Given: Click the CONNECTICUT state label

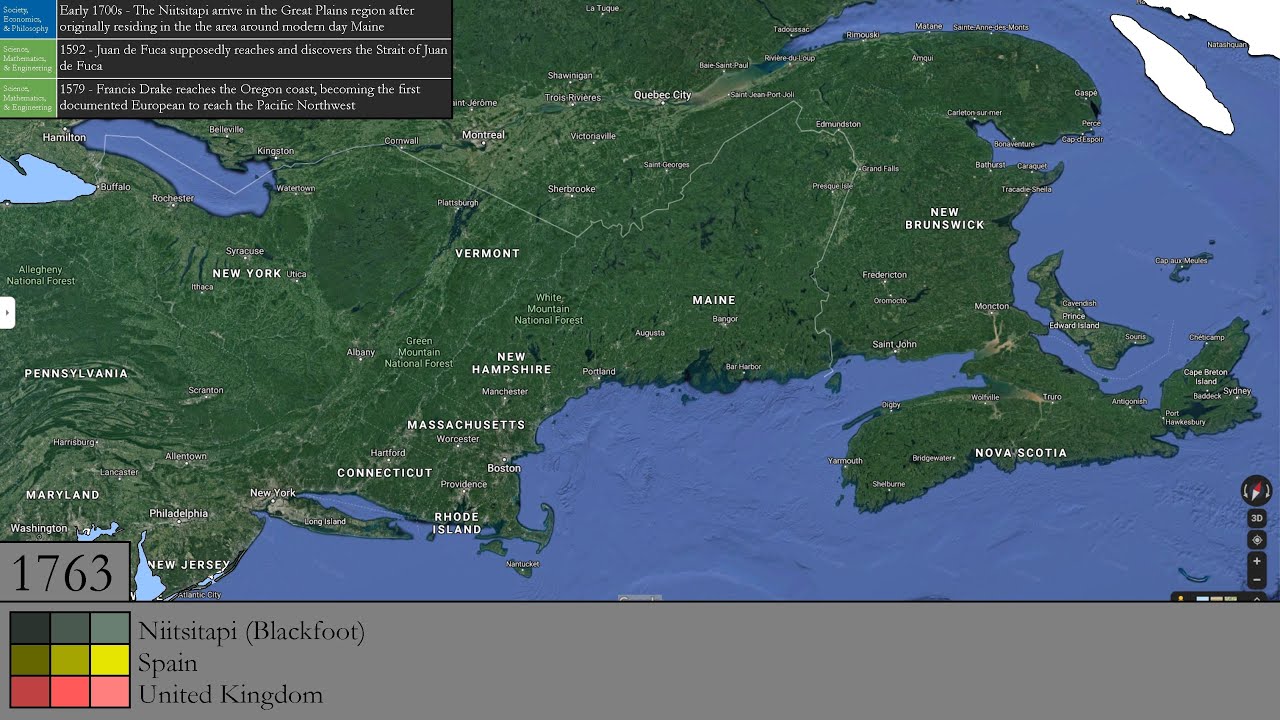Looking at the screenshot, I should (x=385, y=473).
